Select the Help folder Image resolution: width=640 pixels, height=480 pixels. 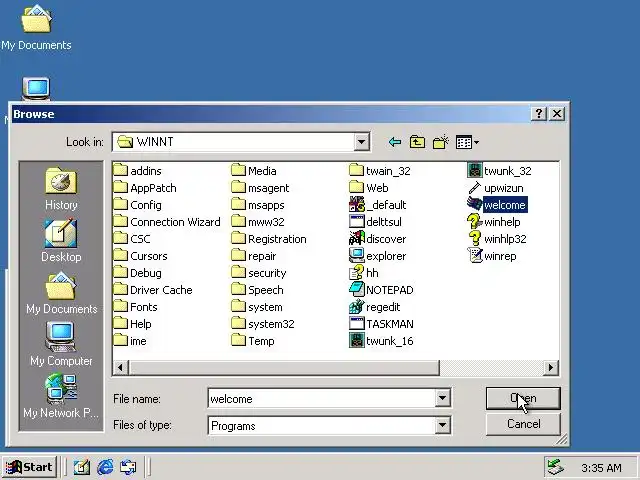pyautogui.click(x=133, y=324)
